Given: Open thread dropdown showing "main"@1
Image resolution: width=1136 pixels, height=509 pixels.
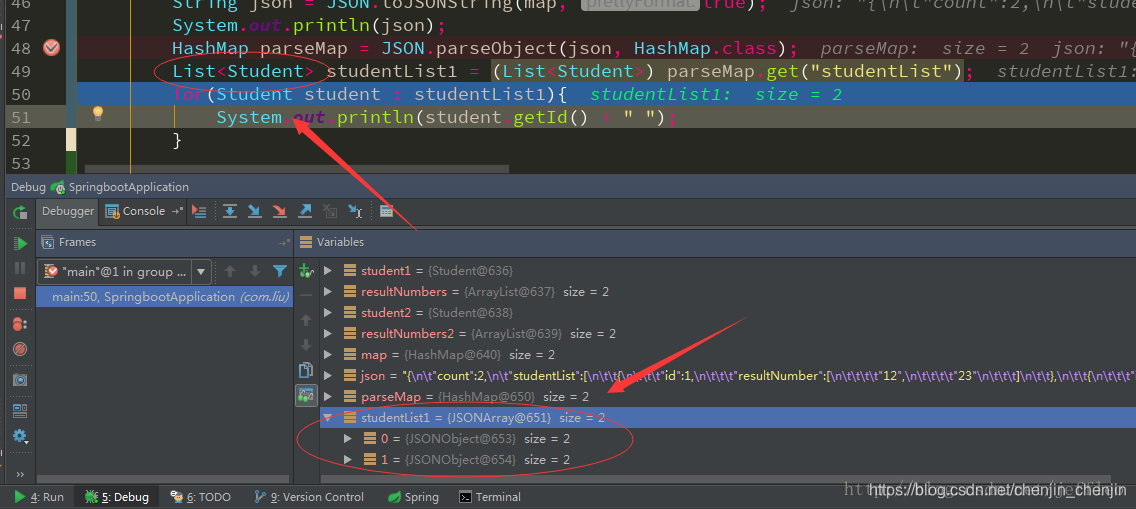Looking at the screenshot, I should tap(125, 272).
